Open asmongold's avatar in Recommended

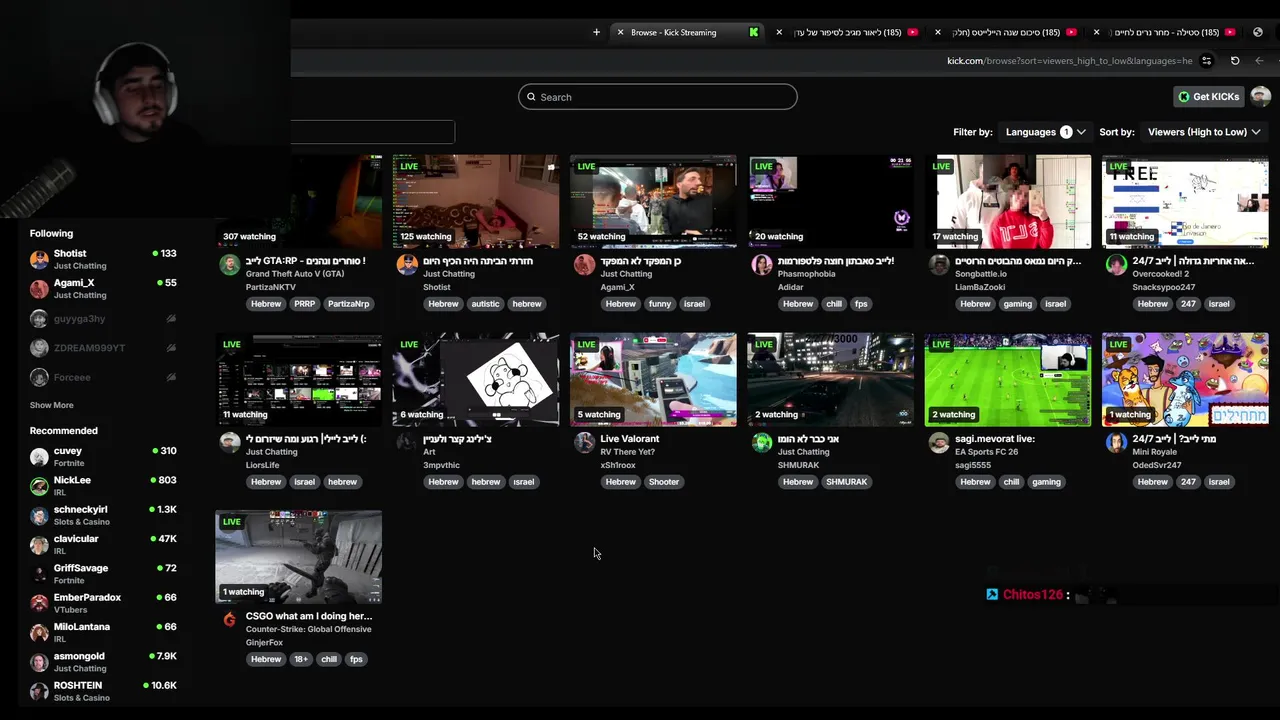(x=39, y=662)
